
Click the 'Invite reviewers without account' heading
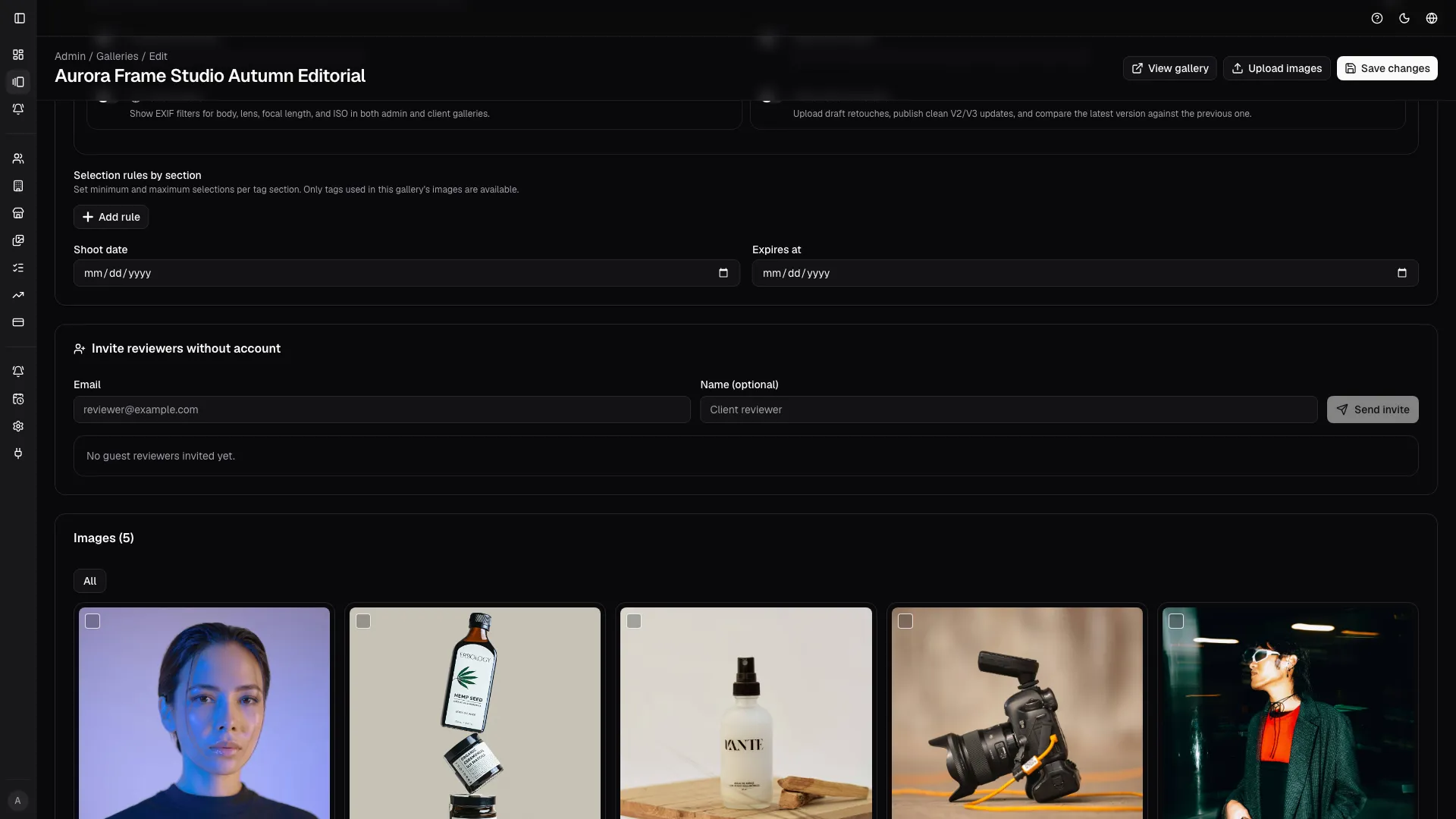(x=186, y=348)
